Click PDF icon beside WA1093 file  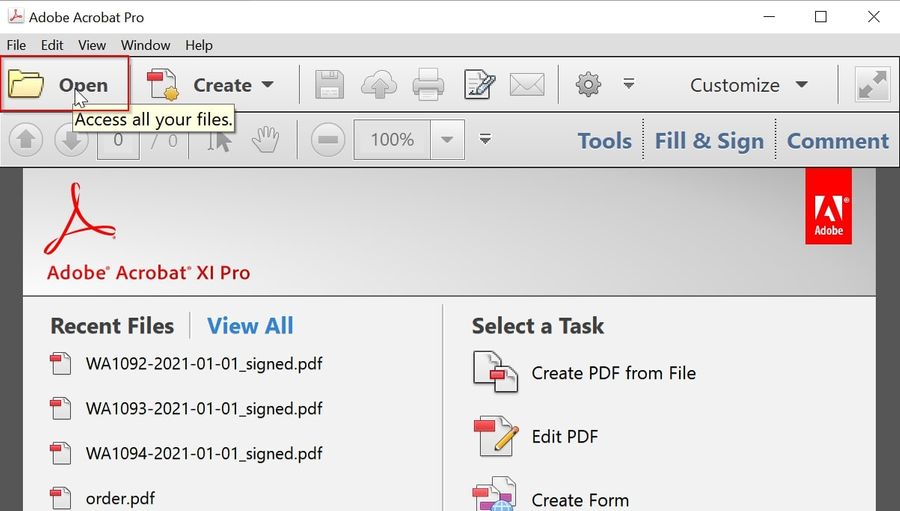(x=60, y=409)
